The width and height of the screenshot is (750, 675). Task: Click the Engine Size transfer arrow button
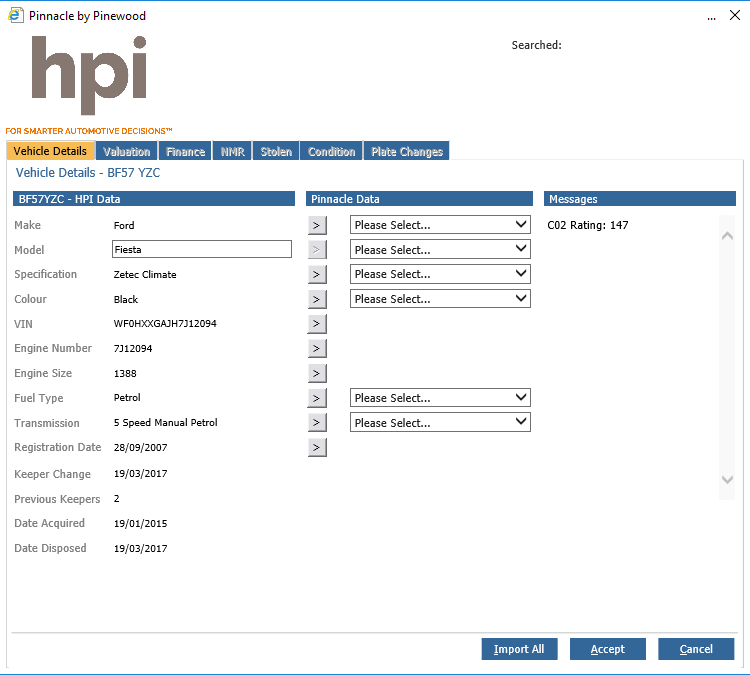[x=317, y=374]
